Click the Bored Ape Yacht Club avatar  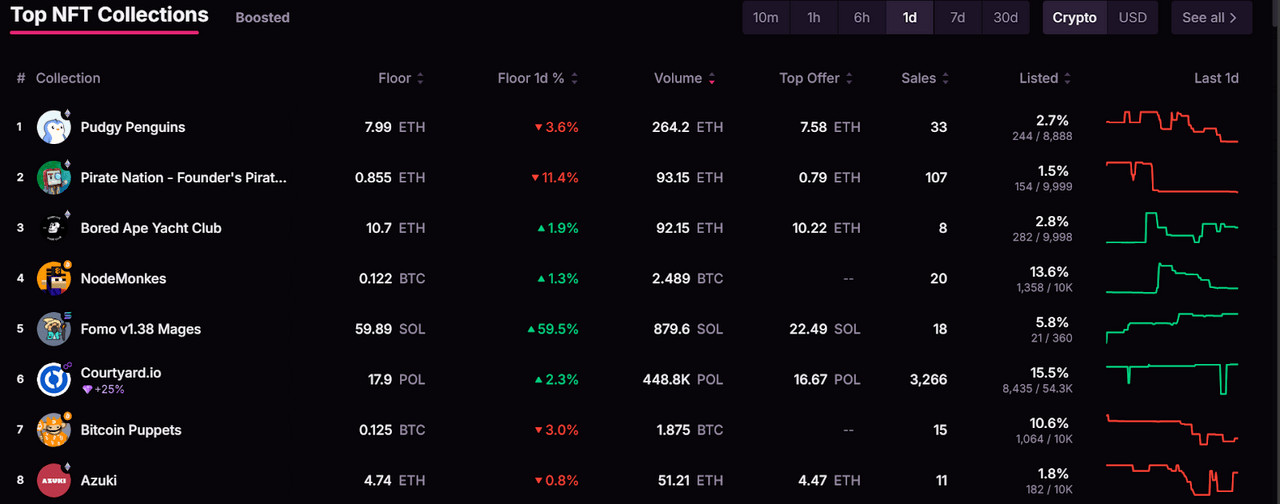click(x=54, y=228)
